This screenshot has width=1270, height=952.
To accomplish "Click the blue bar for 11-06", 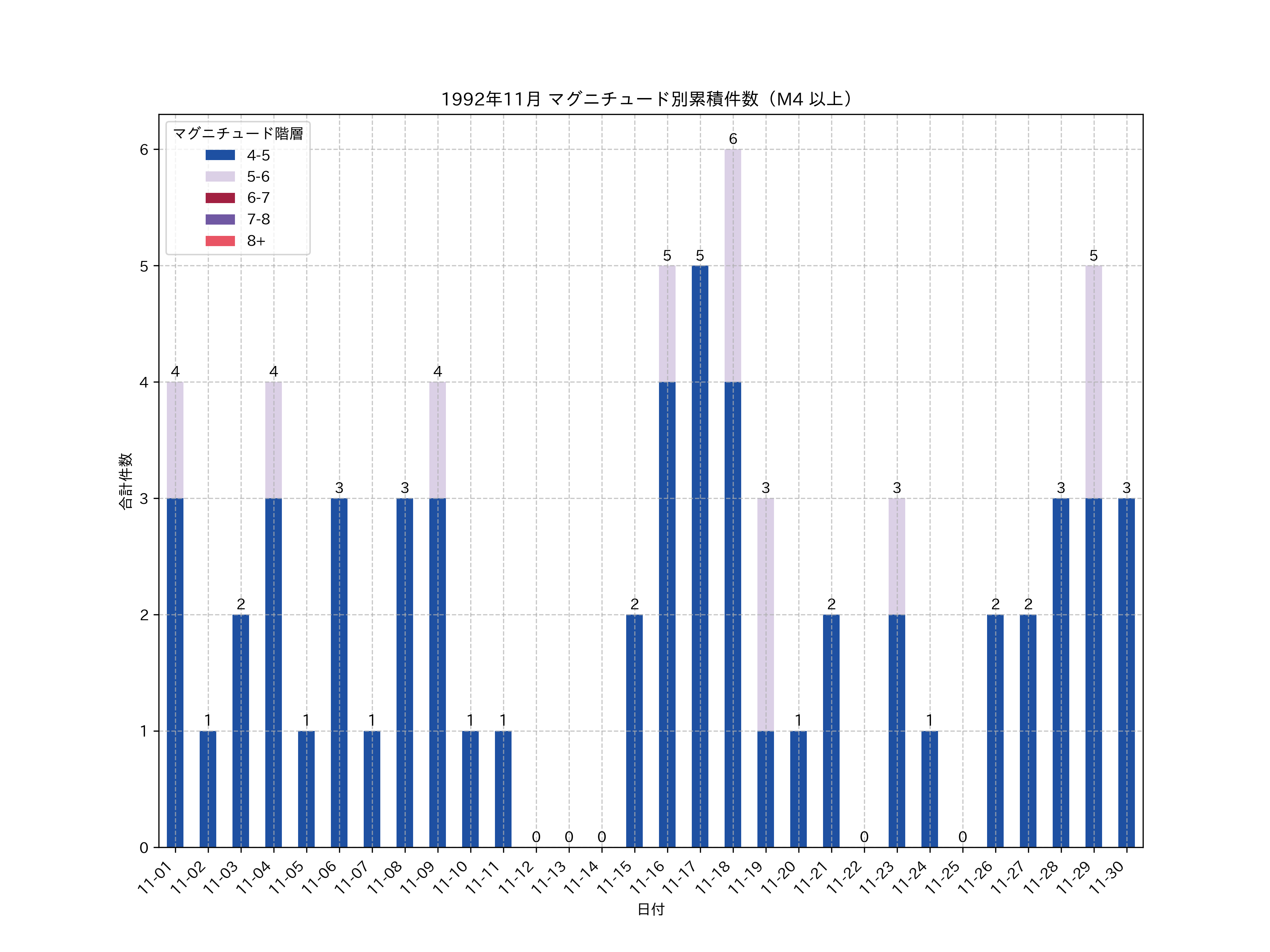I will click(x=339, y=672).
